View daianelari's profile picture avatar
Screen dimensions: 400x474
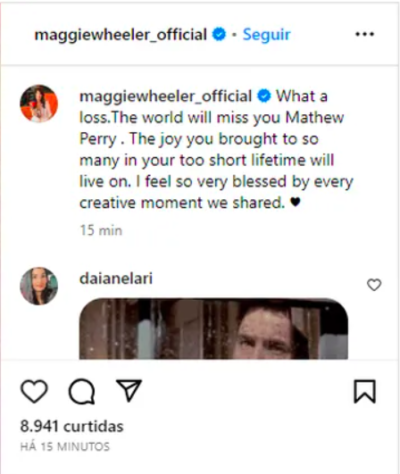[39, 286]
